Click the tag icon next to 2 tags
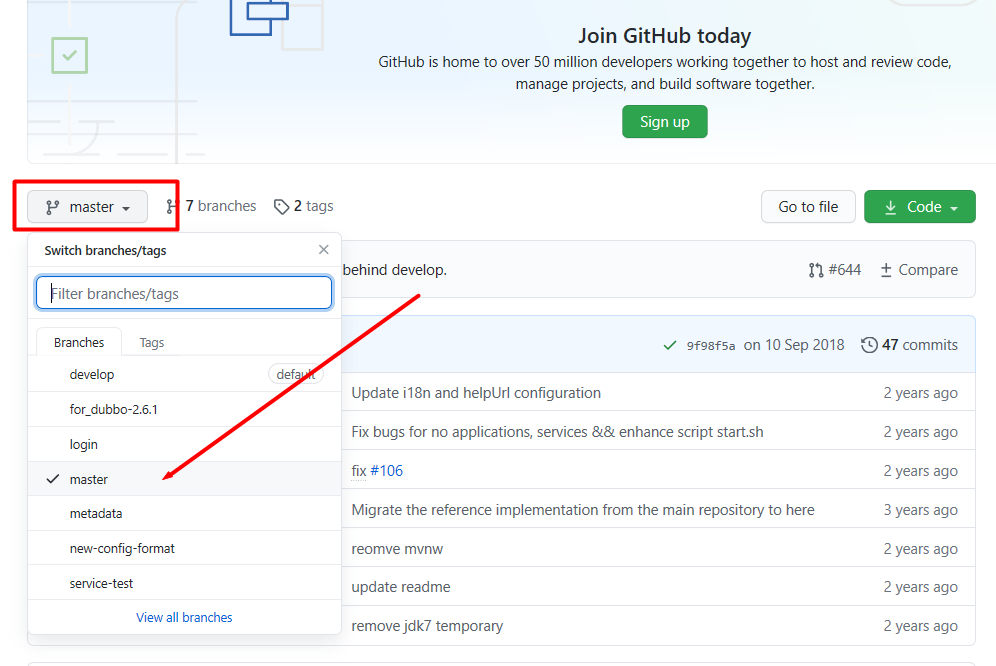Image resolution: width=996 pixels, height=666 pixels. point(281,207)
